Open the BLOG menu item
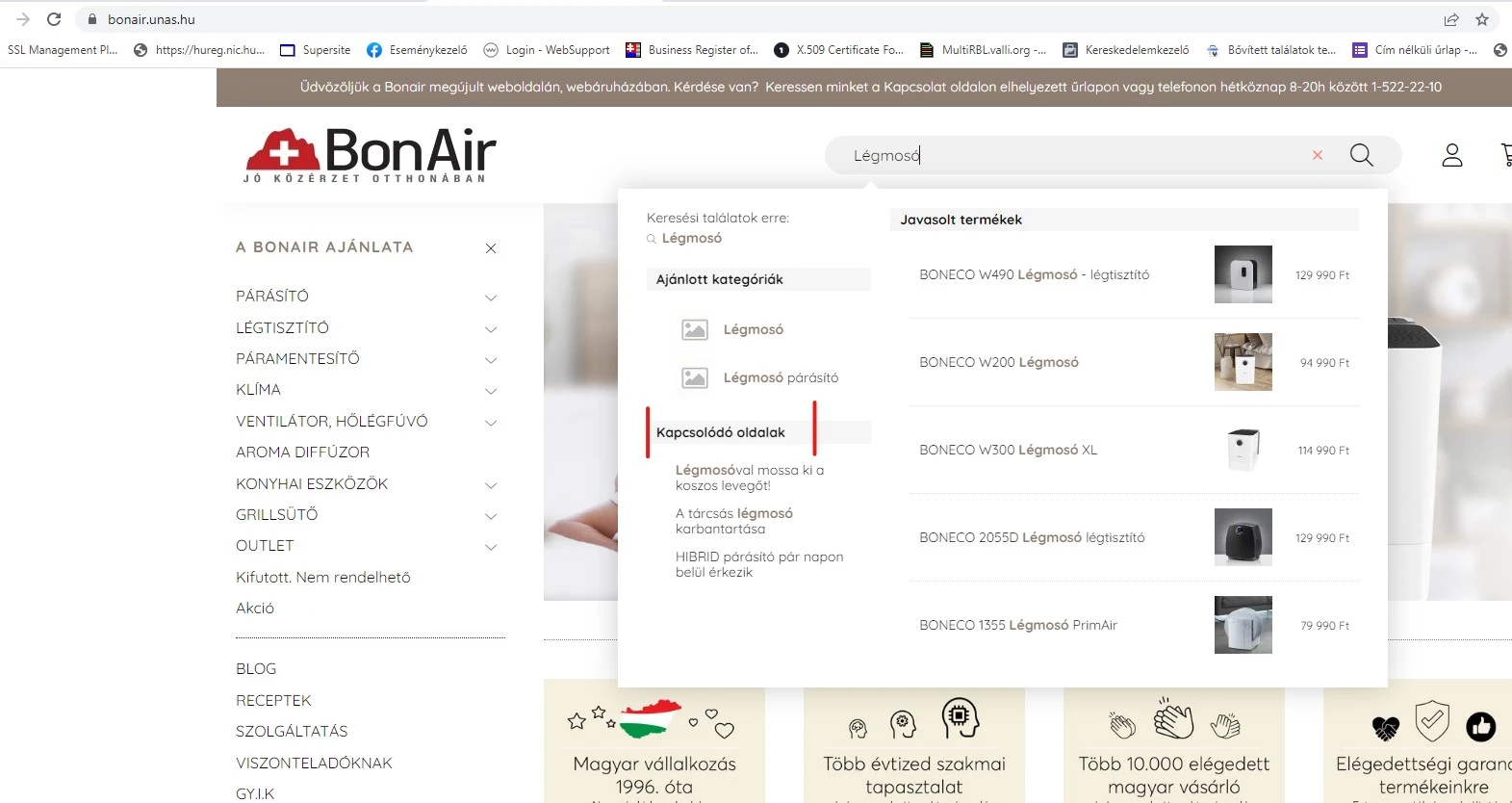The image size is (1512, 803). (256, 668)
